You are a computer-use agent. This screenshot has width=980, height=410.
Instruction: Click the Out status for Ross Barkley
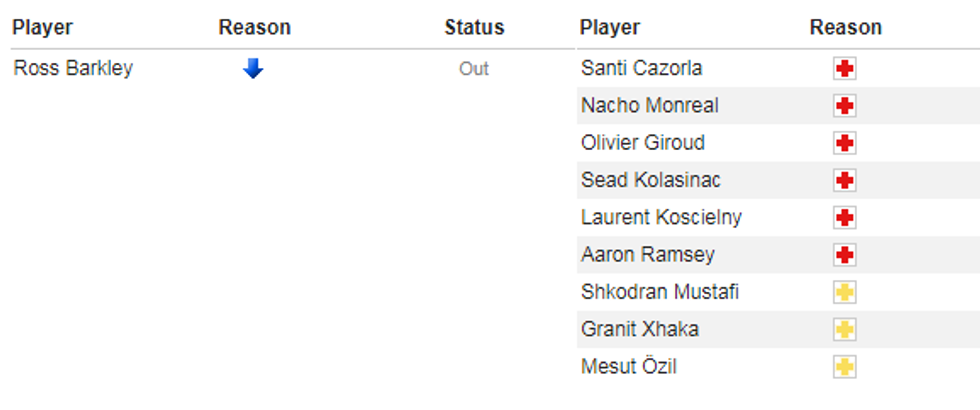coord(474,69)
